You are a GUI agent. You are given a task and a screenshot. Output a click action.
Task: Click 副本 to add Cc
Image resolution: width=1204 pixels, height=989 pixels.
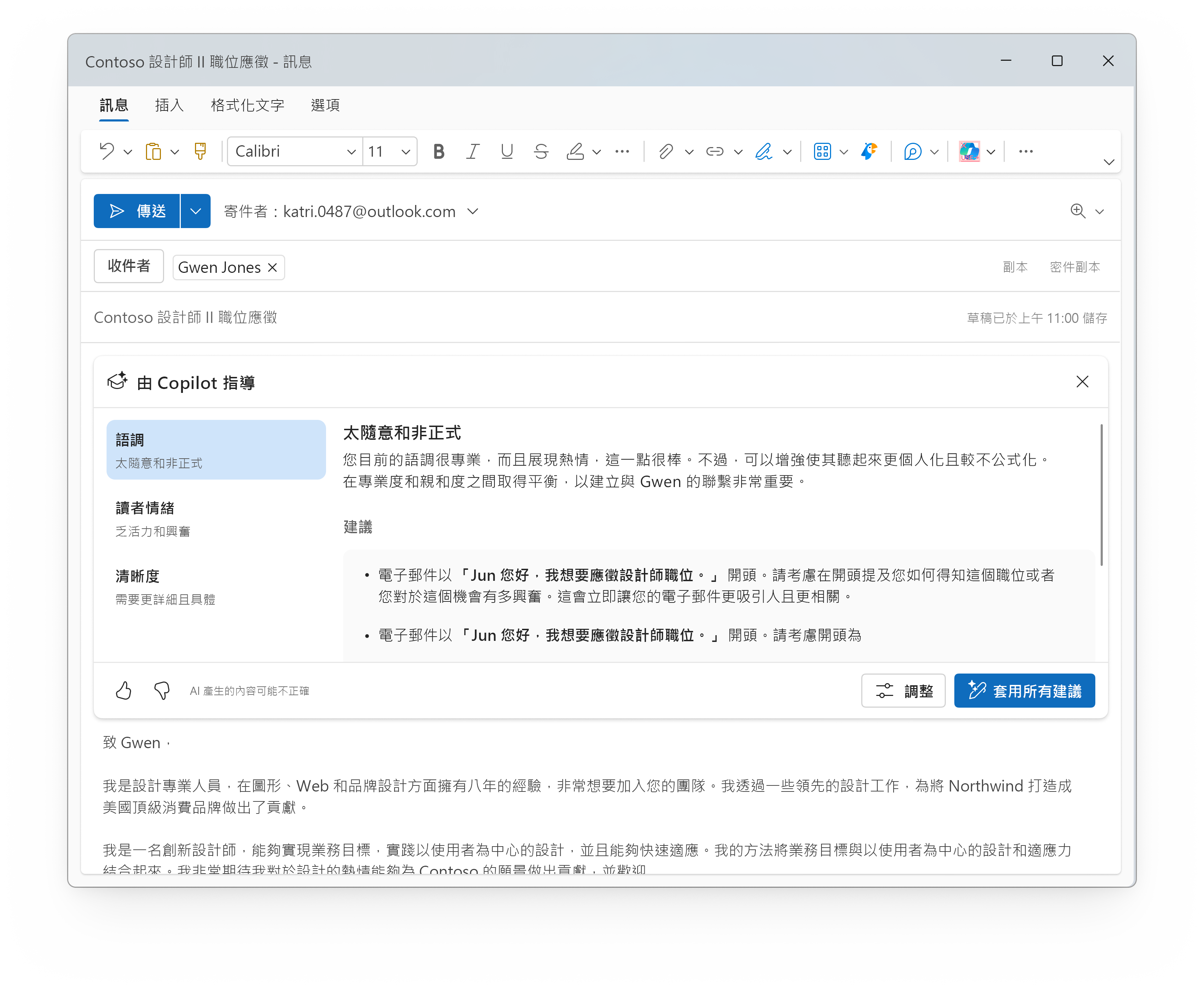click(1015, 267)
